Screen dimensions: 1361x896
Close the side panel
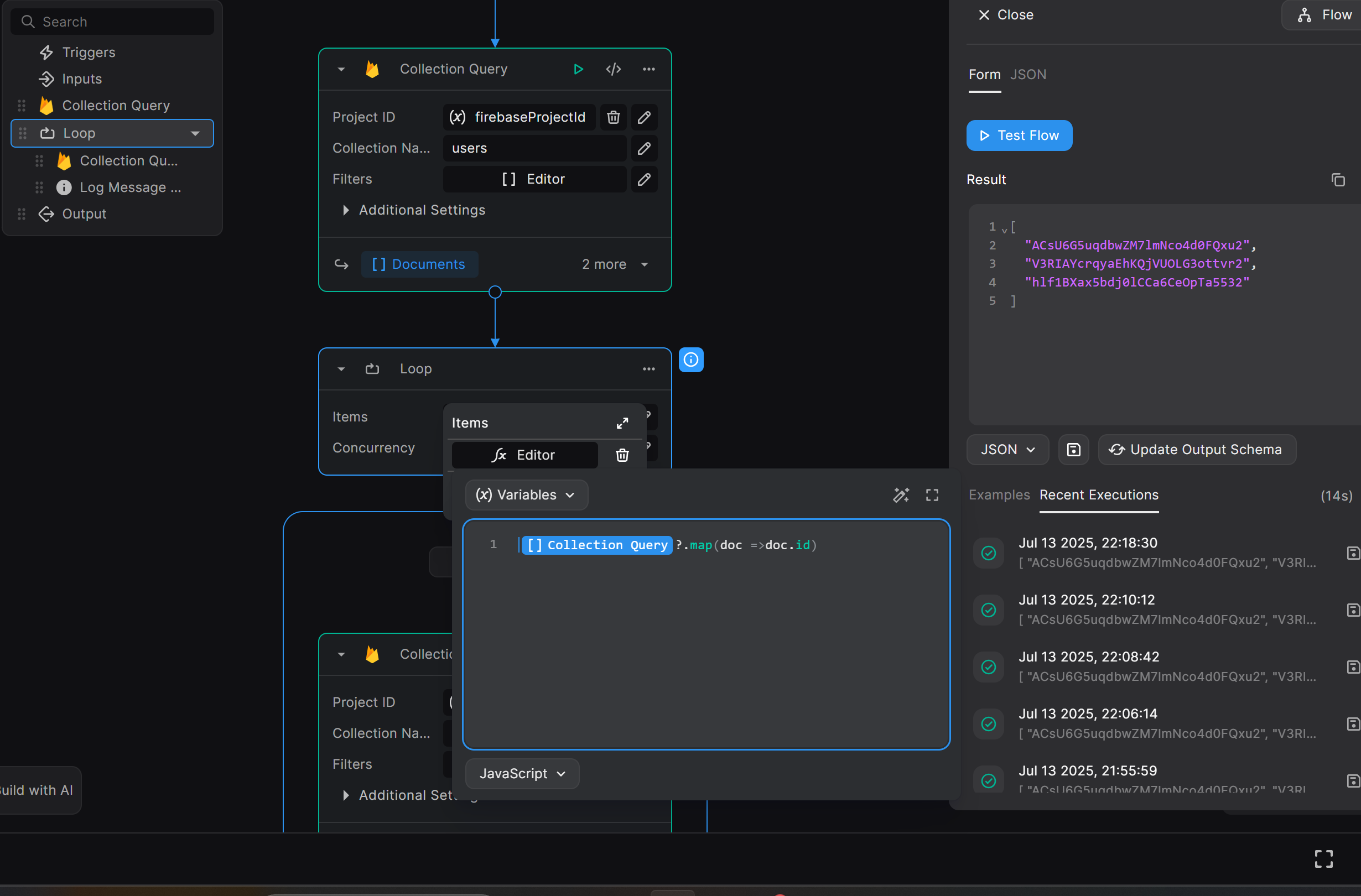(x=1006, y=15)
